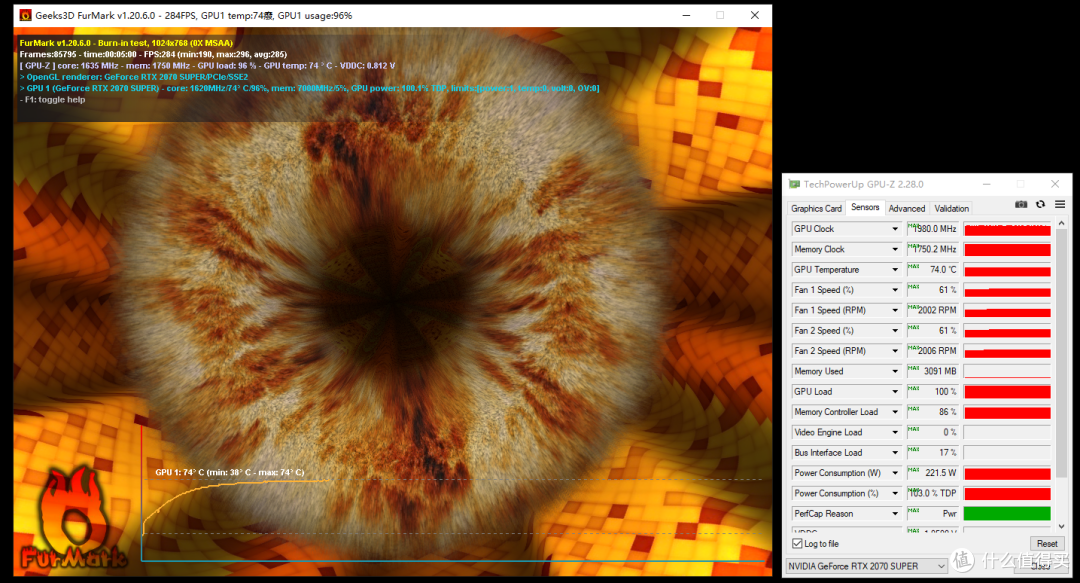Expand the GPU Load sensor dropdown
This screenshot has height=583, width=1080.
tap(895, 391)
